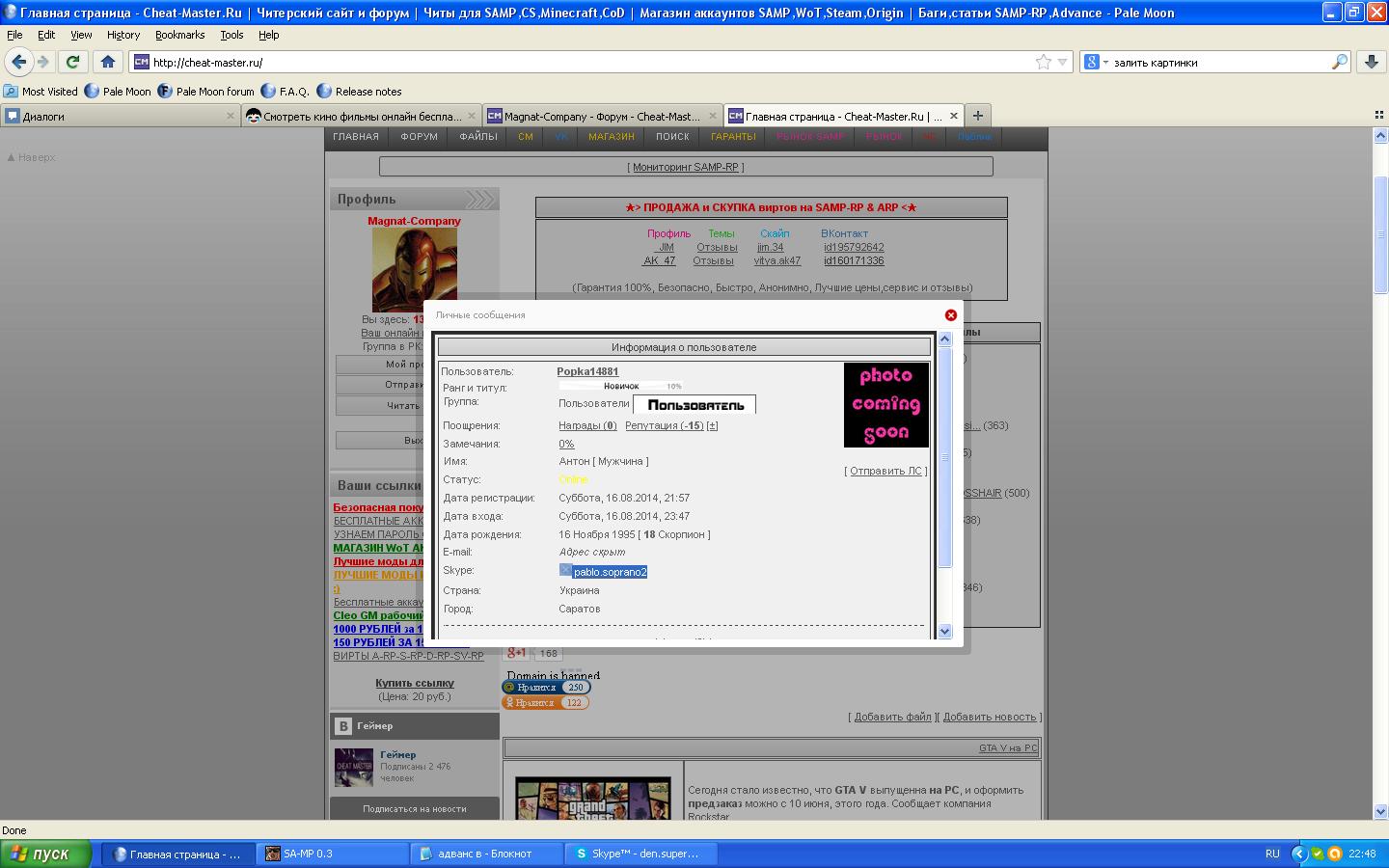Image resolution: width=1389 pixels, height=868 pixels.
Task: Close the Главная страница tab
Action: pos(953,116)
